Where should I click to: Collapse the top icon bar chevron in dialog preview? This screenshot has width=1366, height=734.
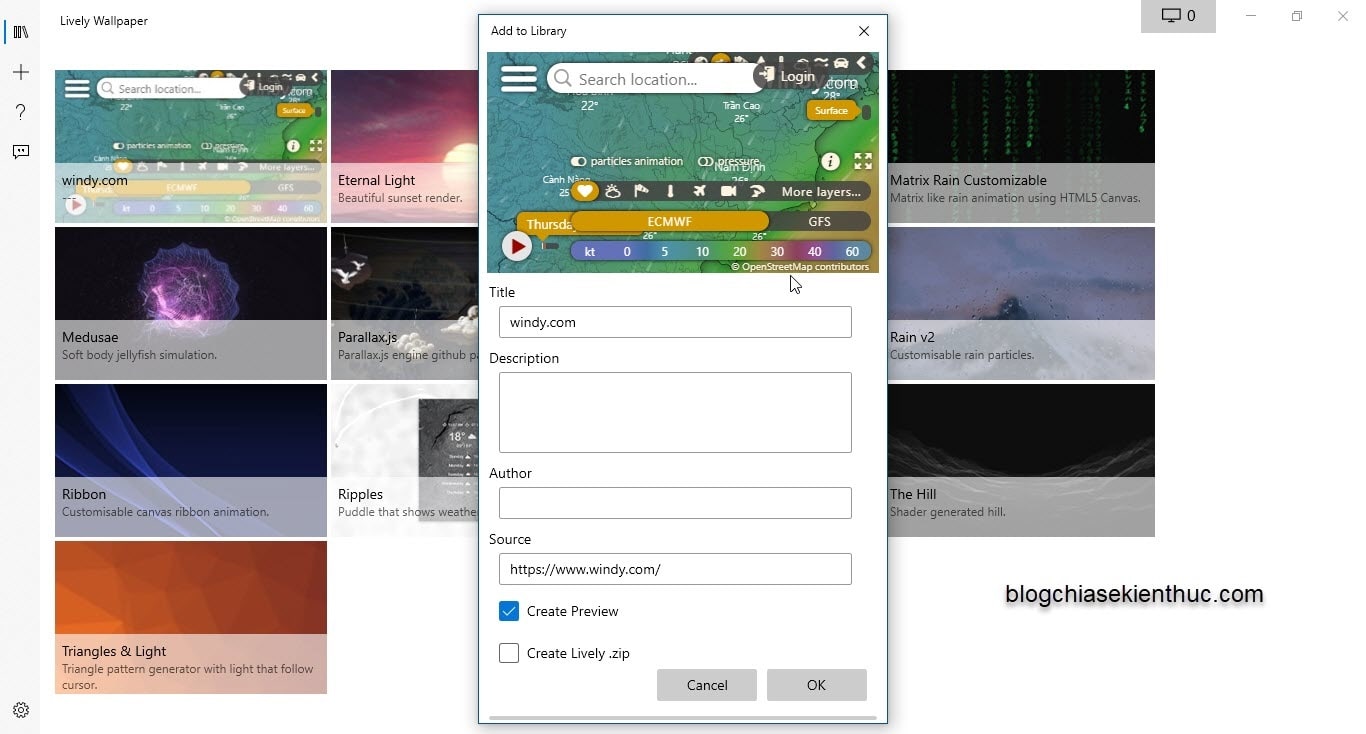861,62
